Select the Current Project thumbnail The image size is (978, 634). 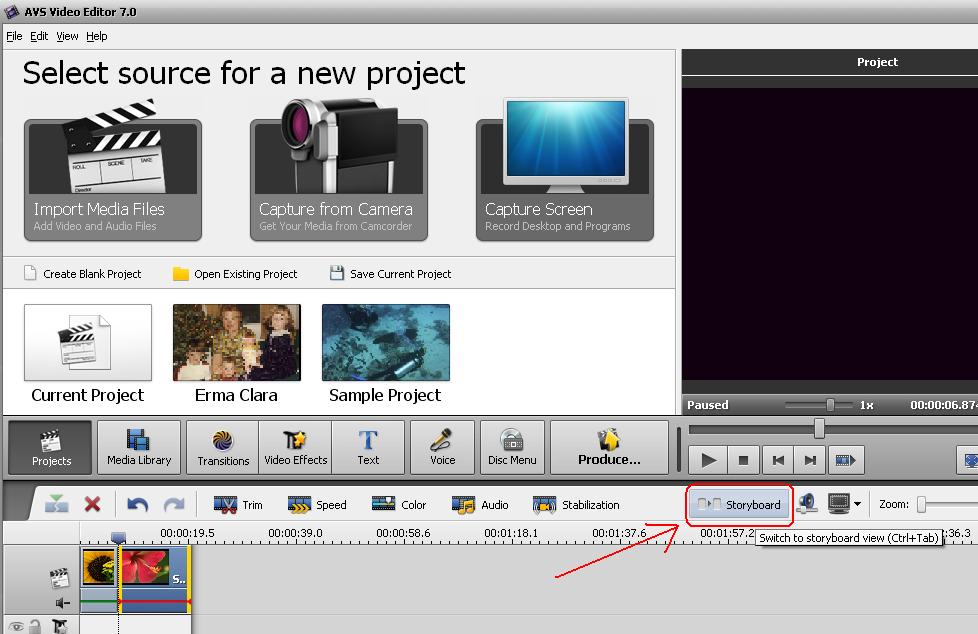point(88,343)
